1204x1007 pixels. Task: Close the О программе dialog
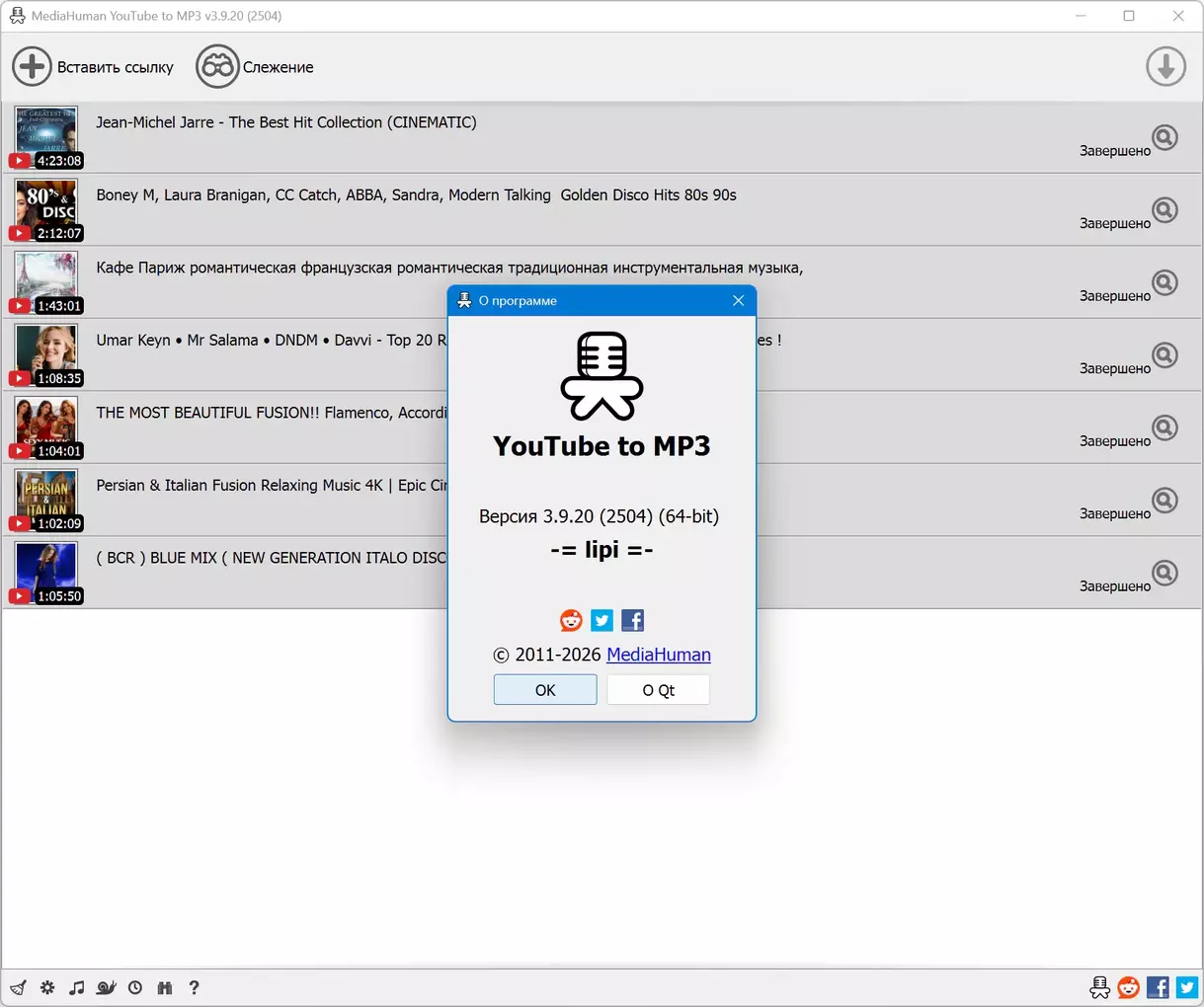point(738,300)
